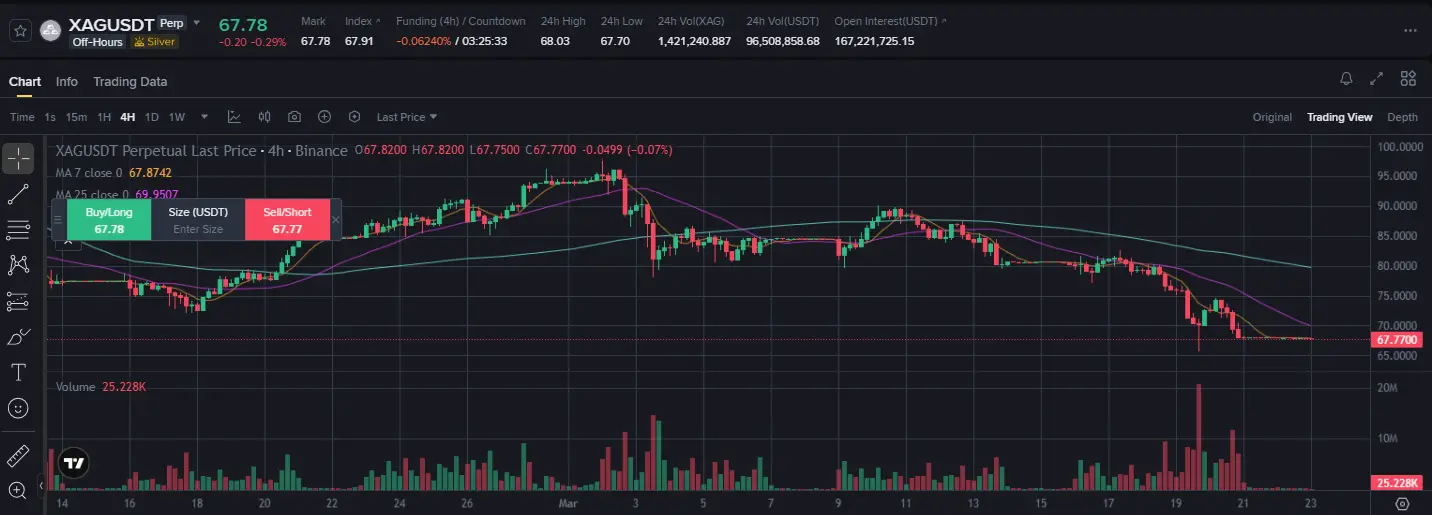1432x515 pixels.
Task: Switch to the Original chart view
Action: [1272, 117]
